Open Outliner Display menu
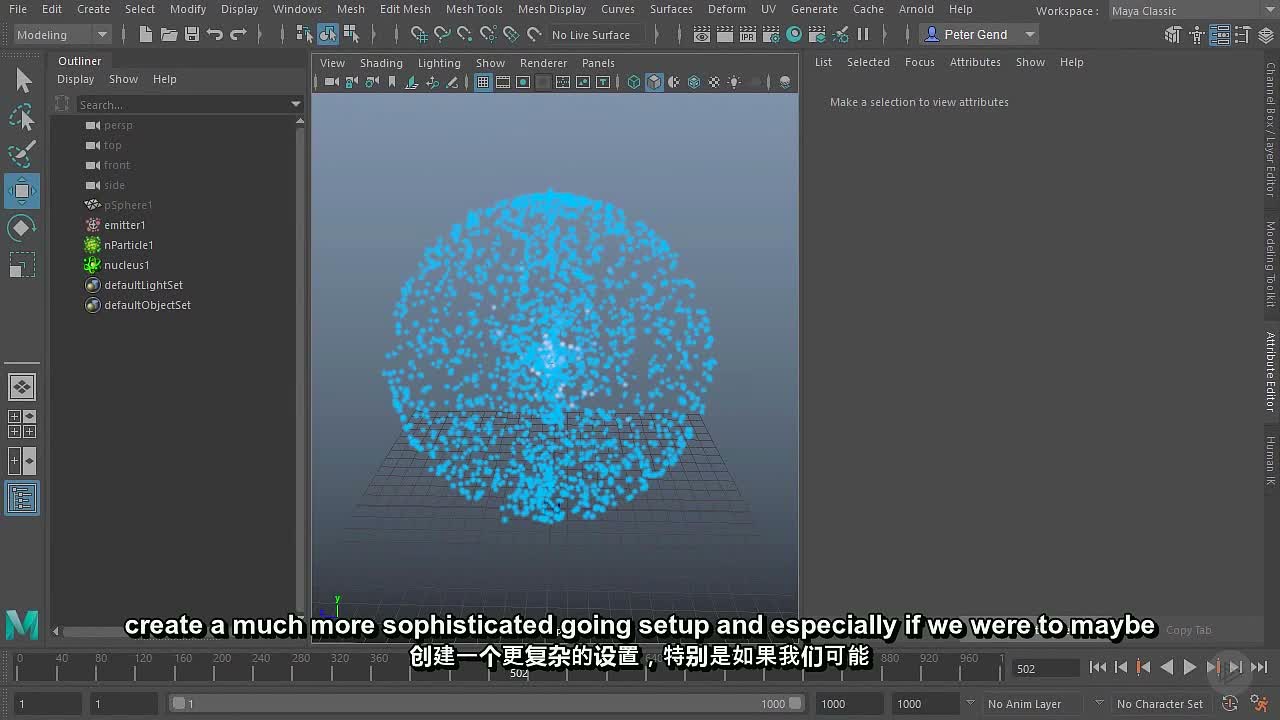 pos(75,79)
